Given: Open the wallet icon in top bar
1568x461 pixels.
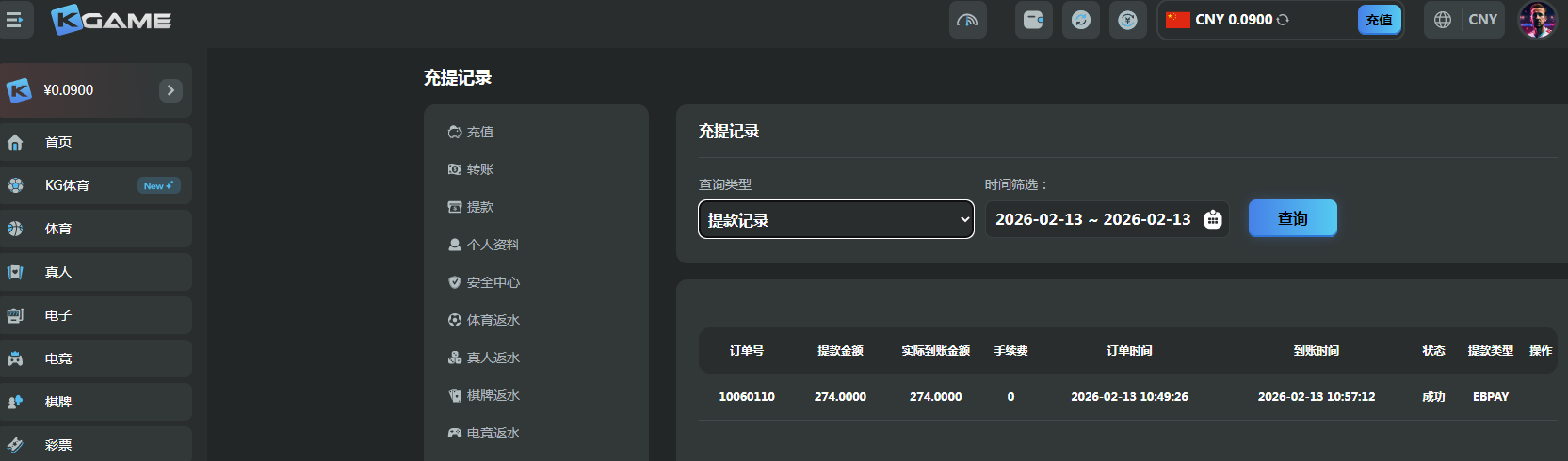Looking at the screenshot, I should pos(1033,20).
